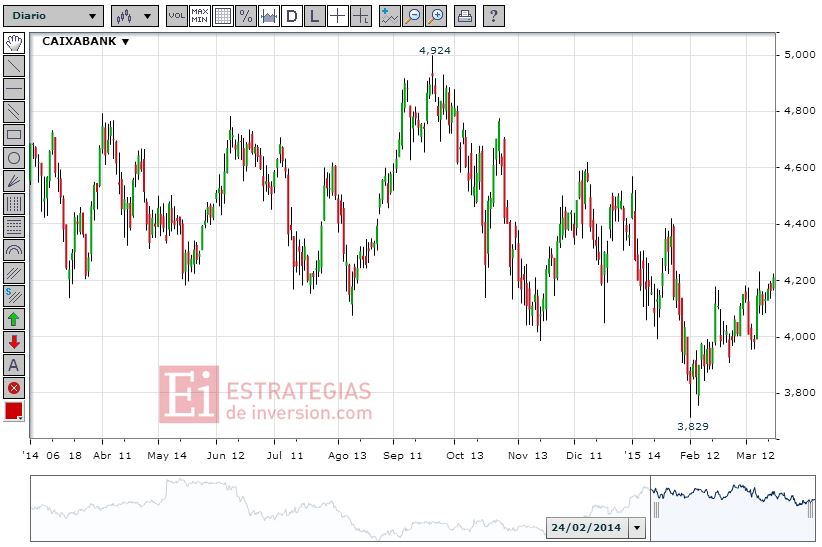Click the 3,829 low price label
Screen dimensions: 822x547
693,426
